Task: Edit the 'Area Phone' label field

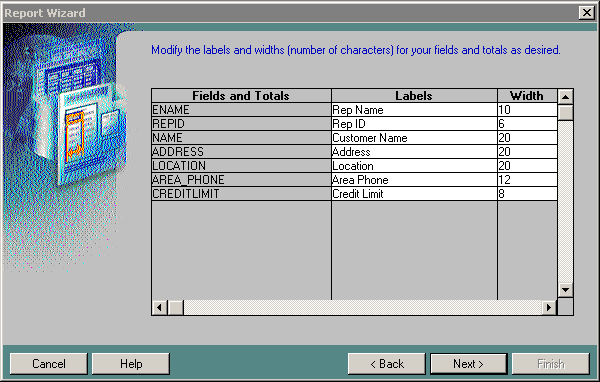Action: pyautogui.click(x=414, y=180)
